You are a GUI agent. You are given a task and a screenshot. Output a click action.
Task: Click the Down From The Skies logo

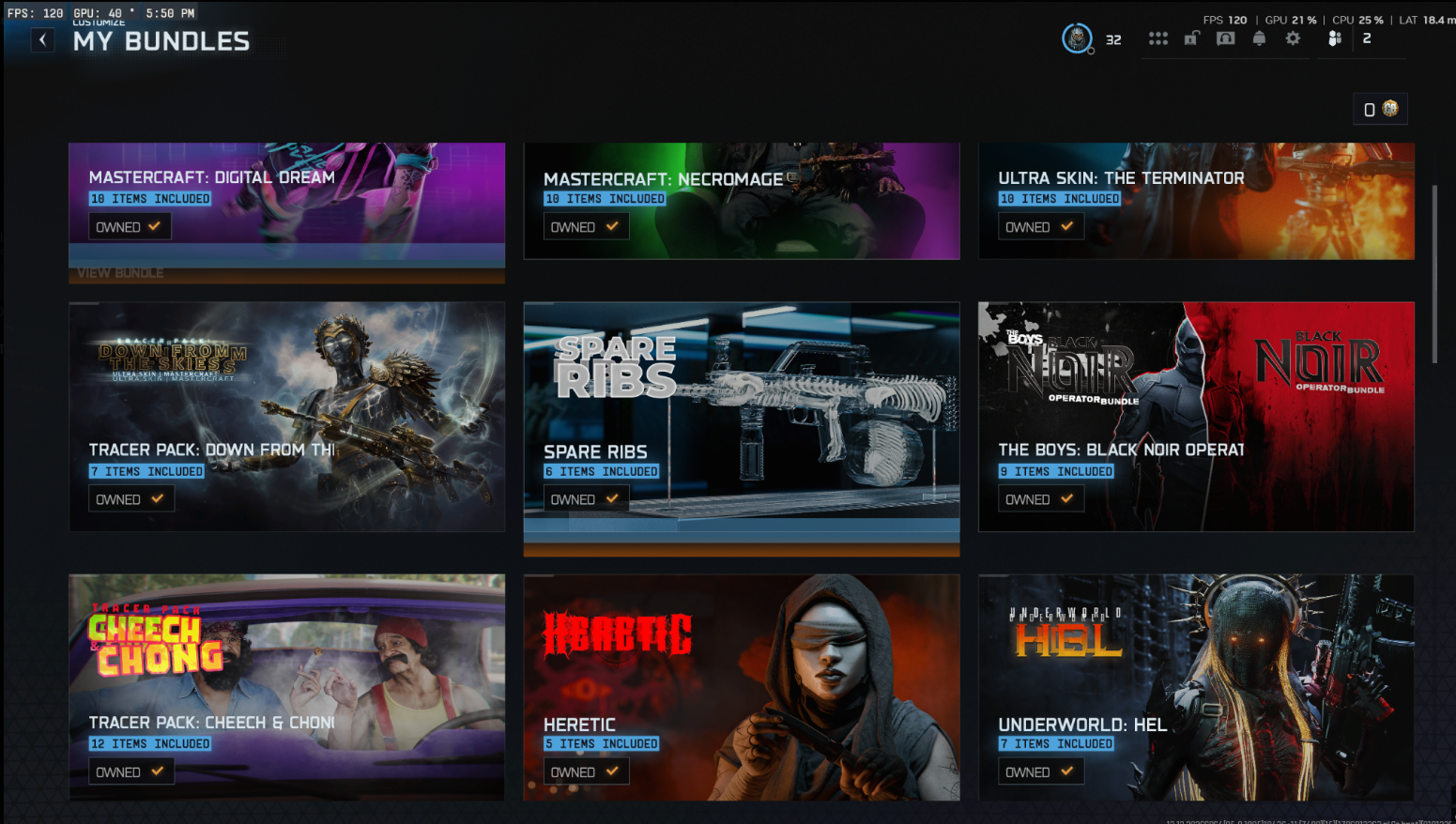(x=173, y=360)
